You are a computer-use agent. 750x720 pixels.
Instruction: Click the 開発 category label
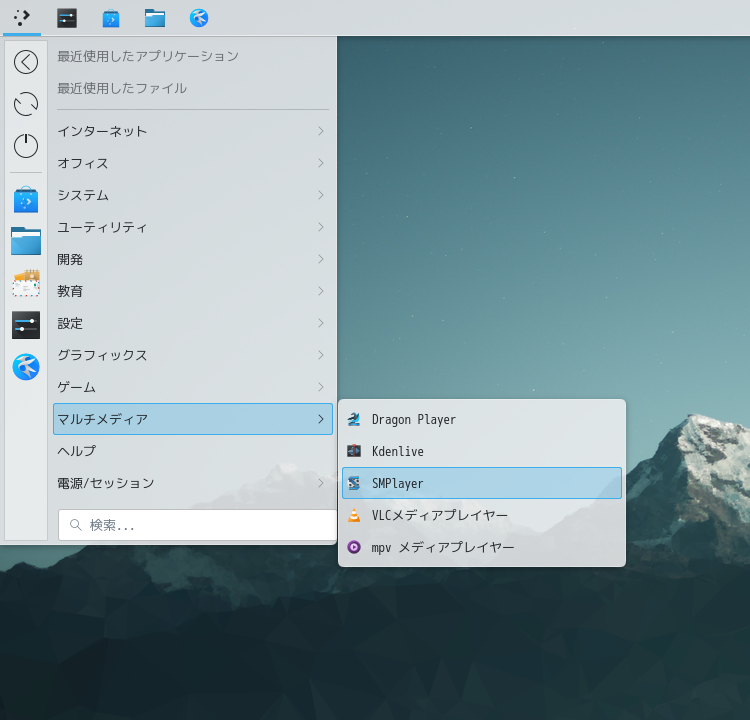[70, 259]
